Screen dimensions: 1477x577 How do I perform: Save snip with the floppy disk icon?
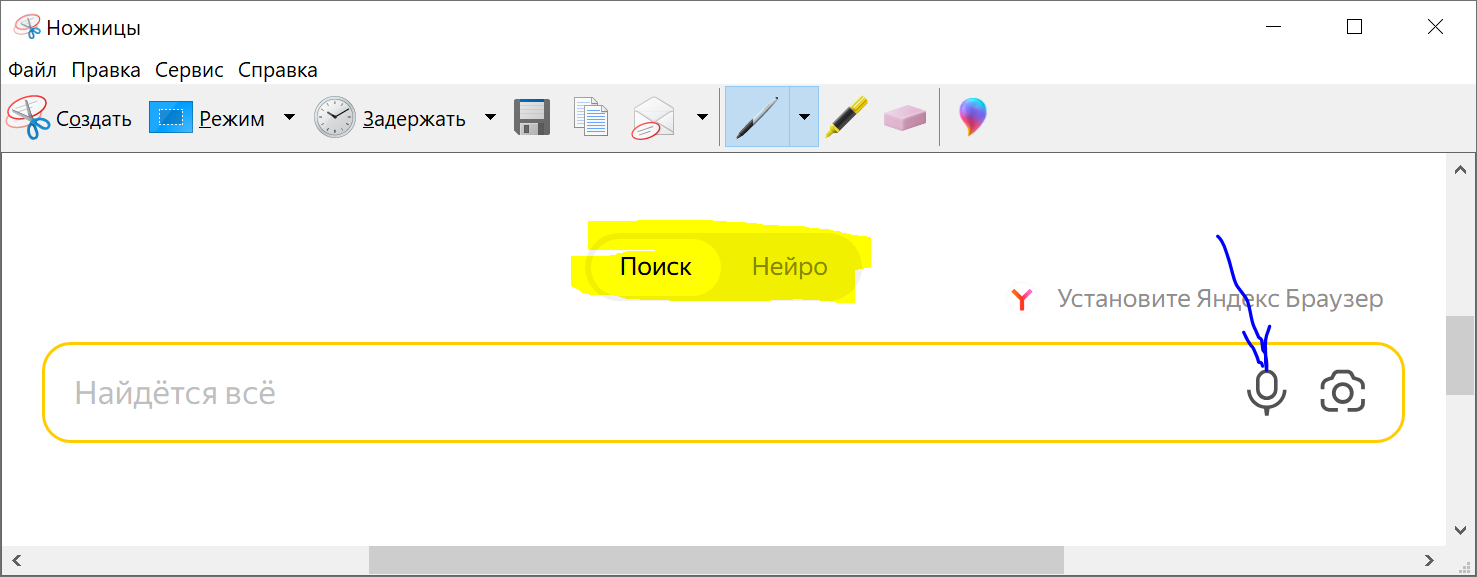(532, 118)
